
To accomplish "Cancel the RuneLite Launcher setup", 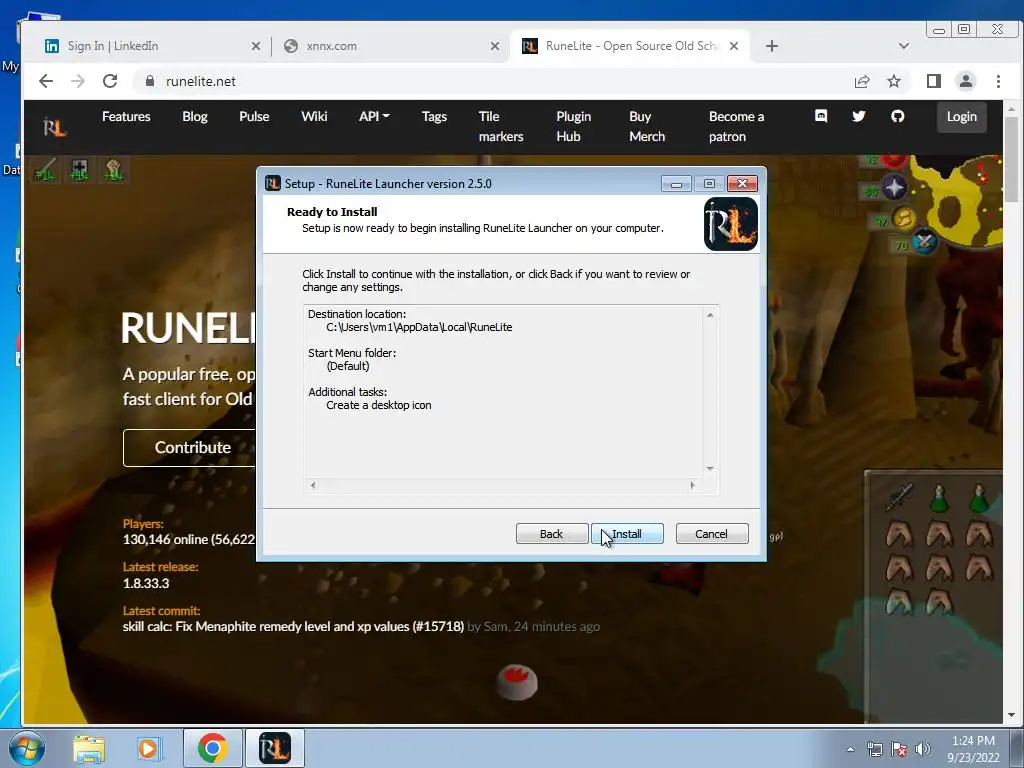I will pos(712,534).
